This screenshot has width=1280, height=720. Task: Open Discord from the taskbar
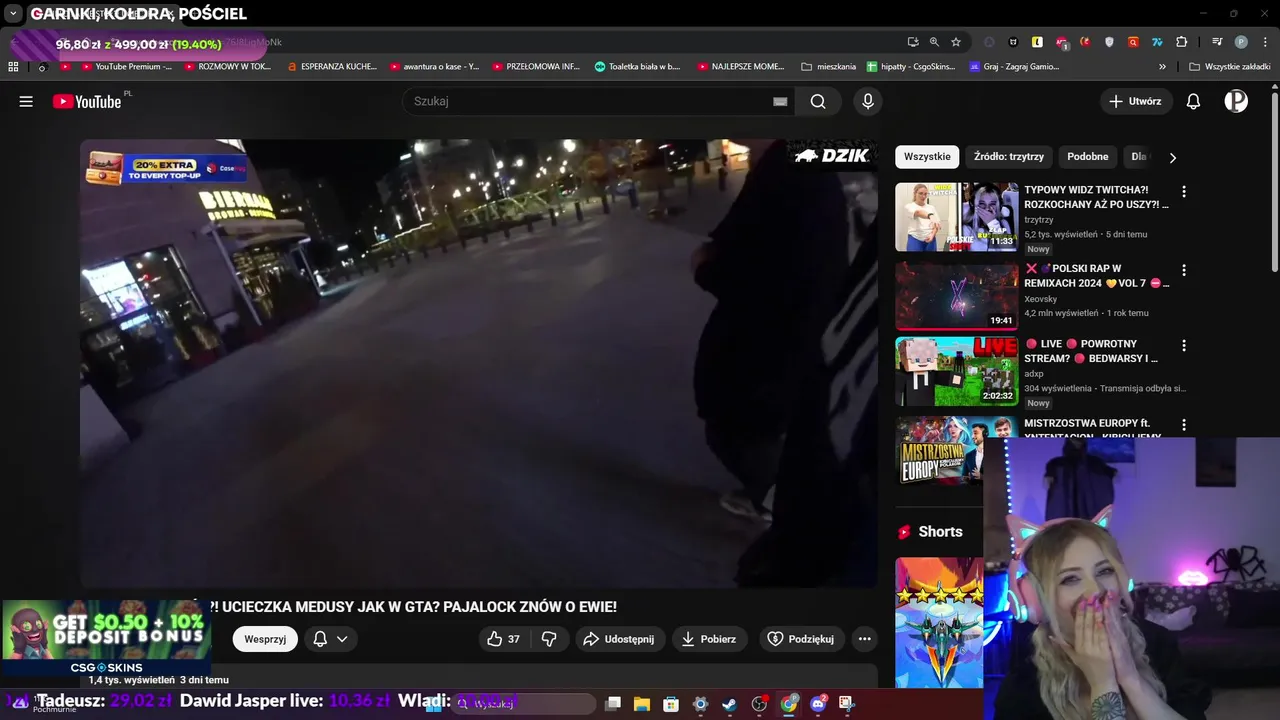point(818,704)
